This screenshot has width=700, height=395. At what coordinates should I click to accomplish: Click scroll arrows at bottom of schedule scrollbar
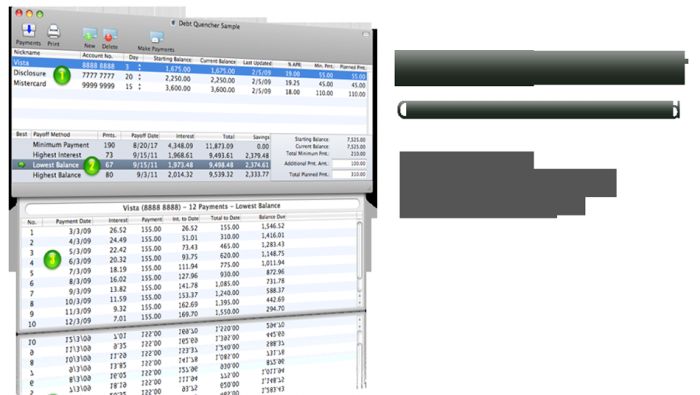pos(359,299)
